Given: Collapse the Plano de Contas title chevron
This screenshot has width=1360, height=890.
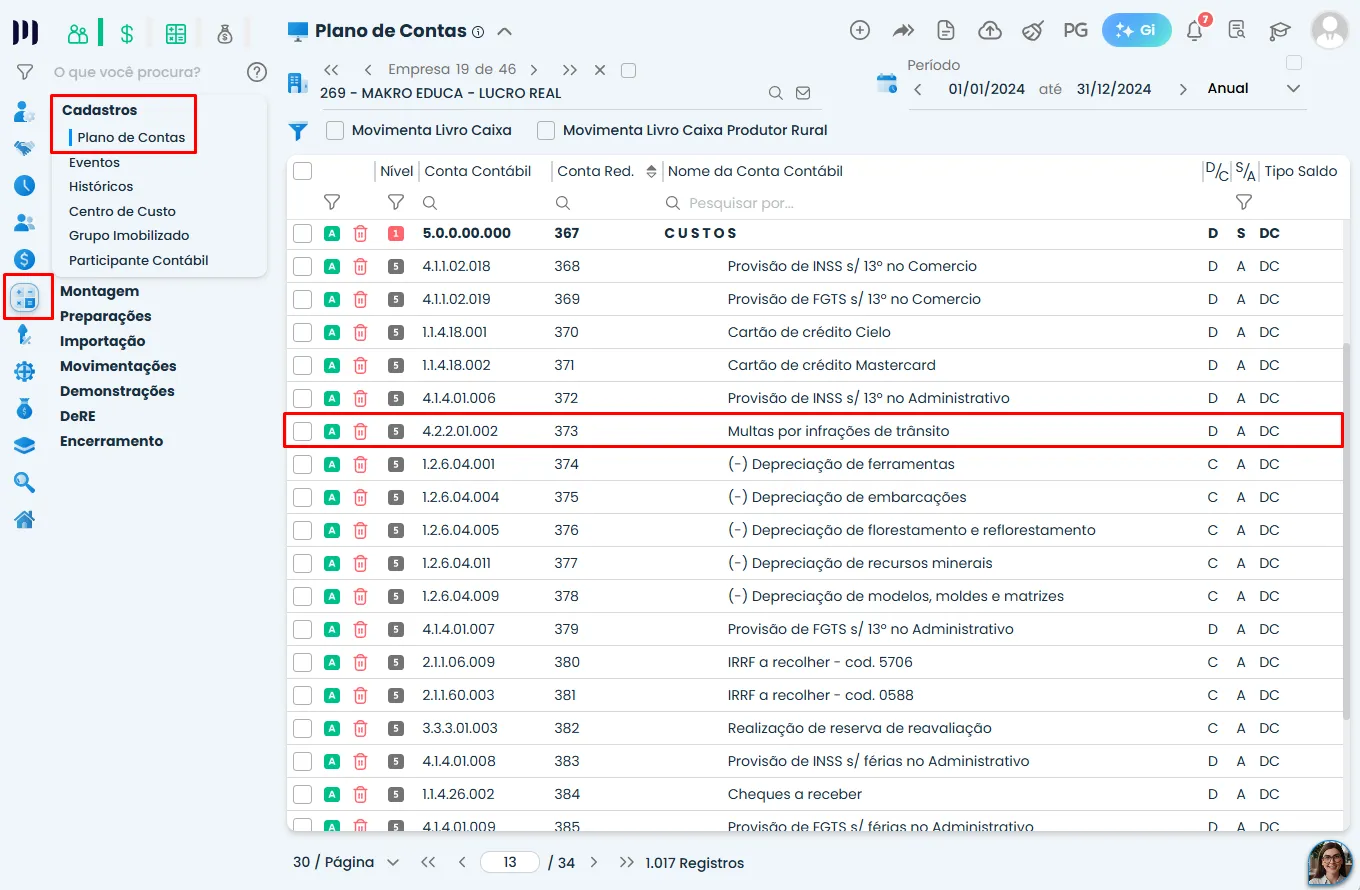Looking at the screenshot, I should [x=505, y=31].
